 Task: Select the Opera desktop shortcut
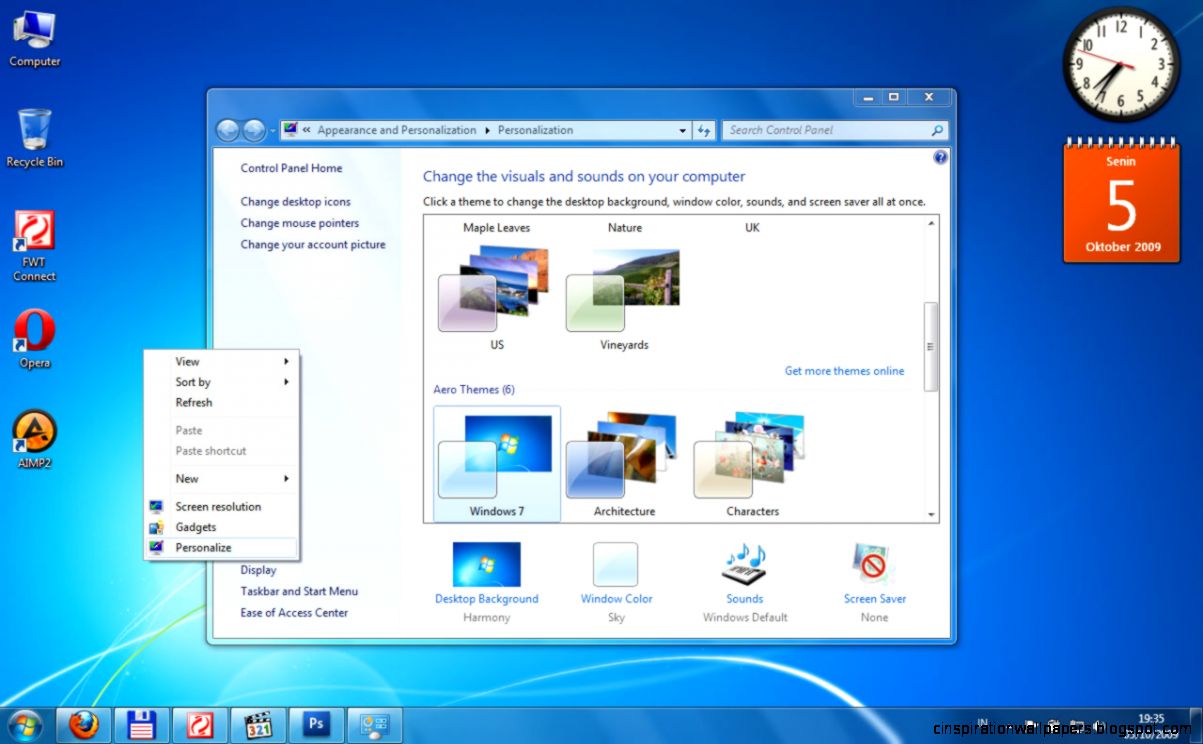[x=34, y=339]
